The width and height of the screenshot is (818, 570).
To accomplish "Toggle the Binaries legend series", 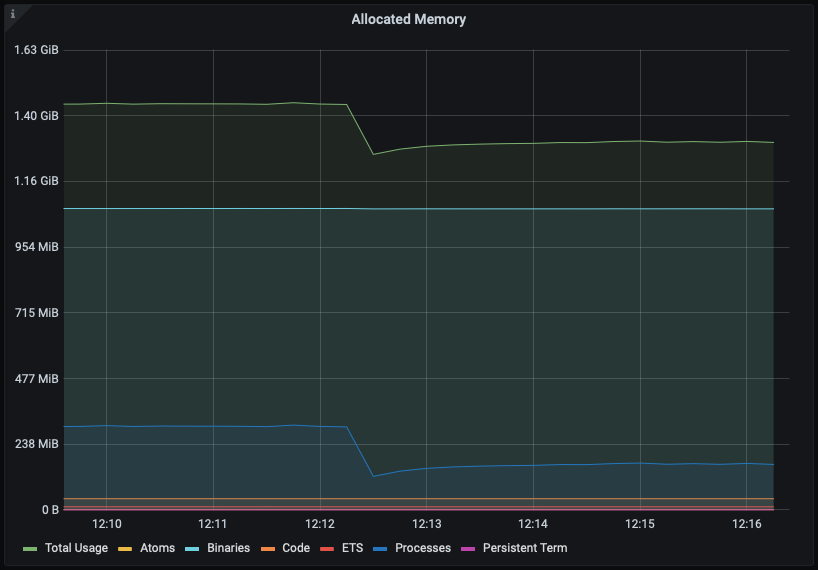I will 228,548.
